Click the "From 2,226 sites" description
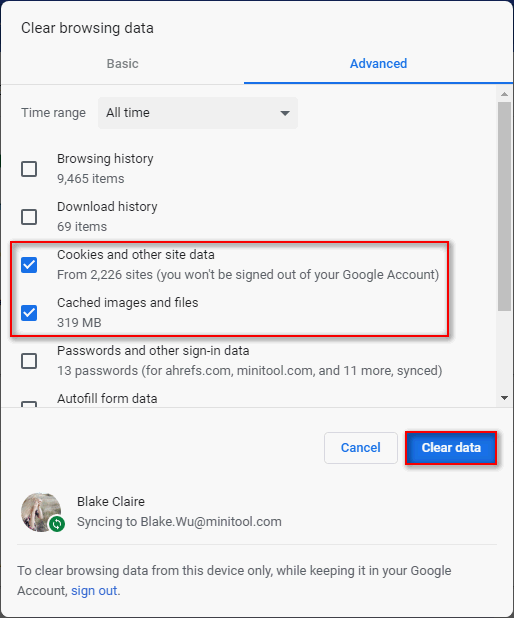Screen dimensions: 514x618 point(248,275)
